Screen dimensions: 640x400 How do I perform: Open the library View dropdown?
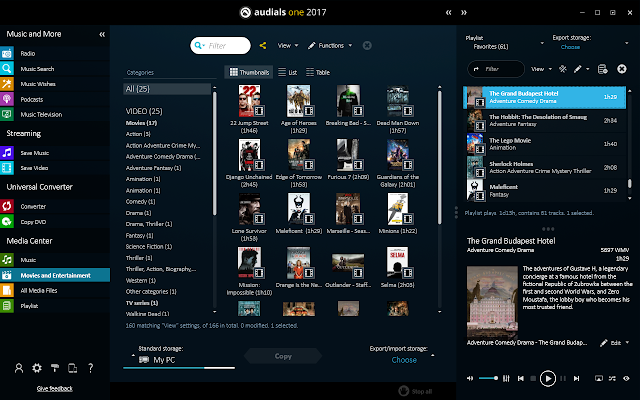(288, 46)
